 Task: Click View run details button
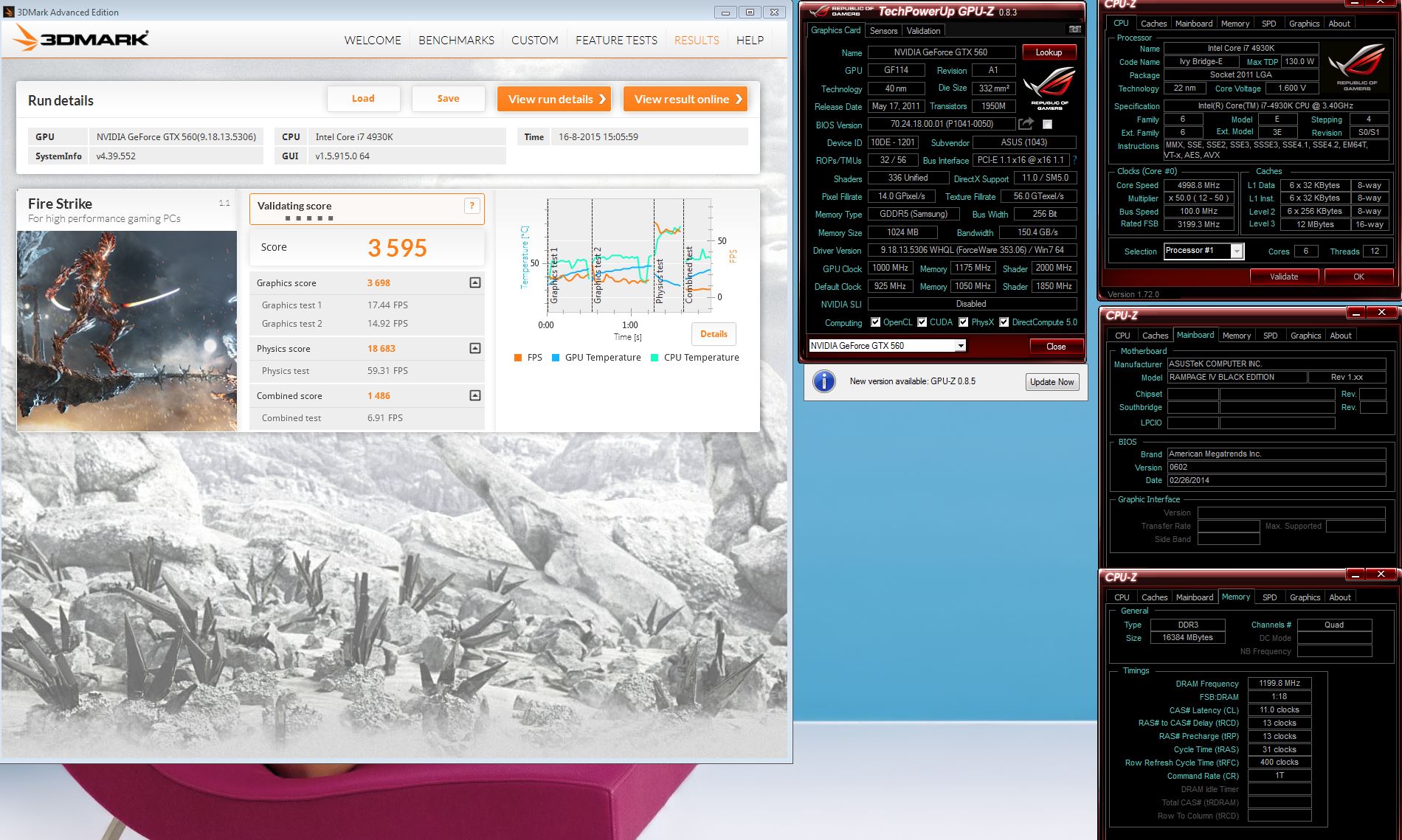pos(555,99)
